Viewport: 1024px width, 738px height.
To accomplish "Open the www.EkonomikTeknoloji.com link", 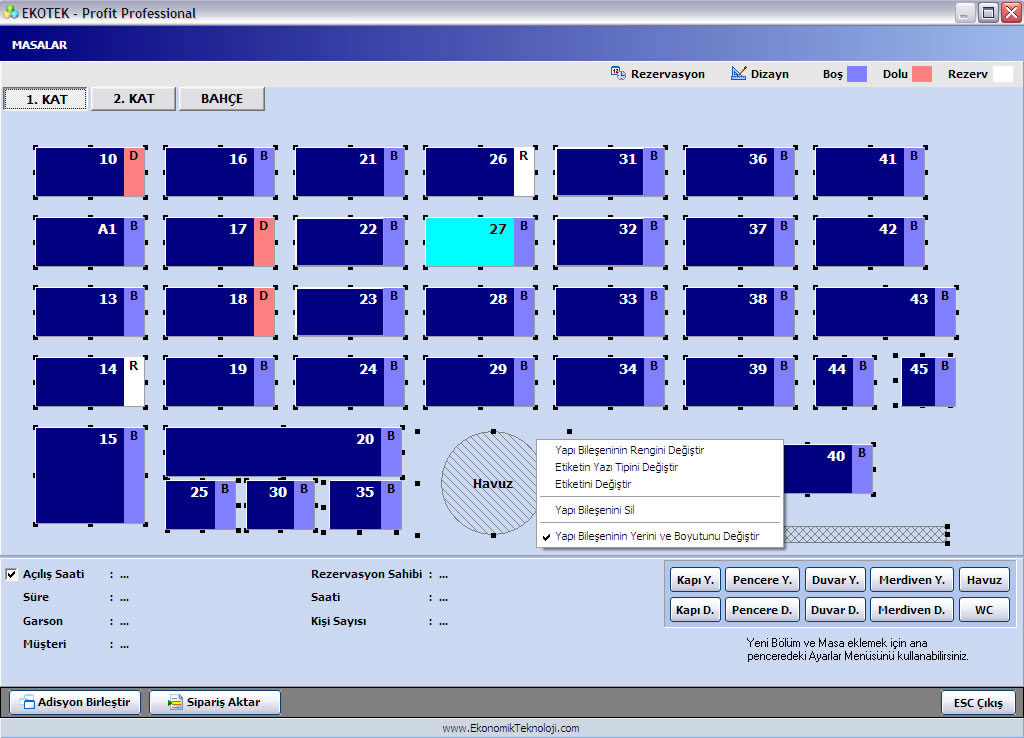I will click(511, 728).
